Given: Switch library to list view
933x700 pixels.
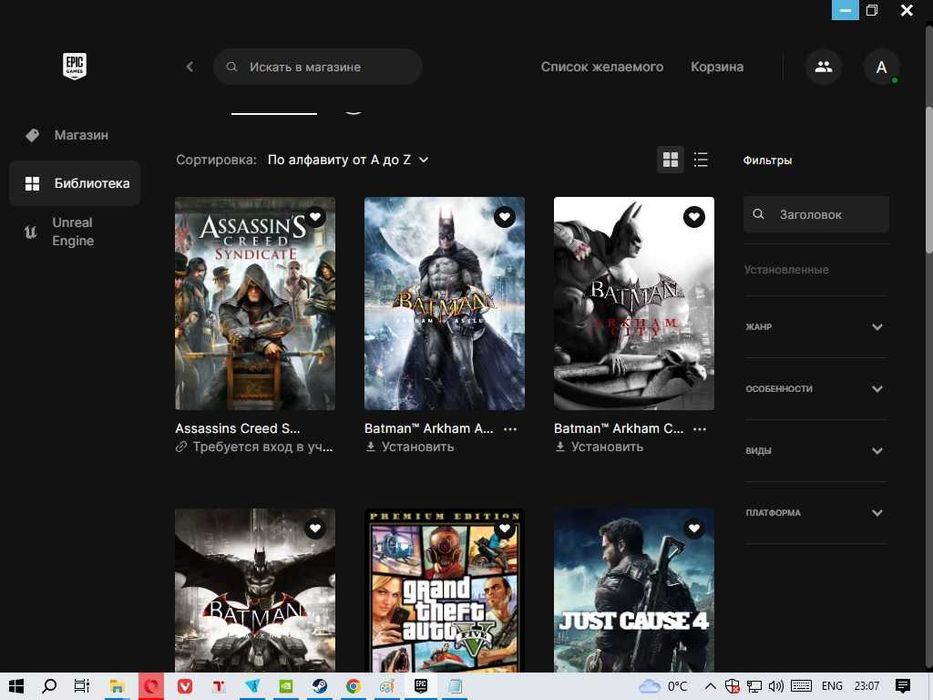Looking at the screenshot, I should [x=701, y=160].
